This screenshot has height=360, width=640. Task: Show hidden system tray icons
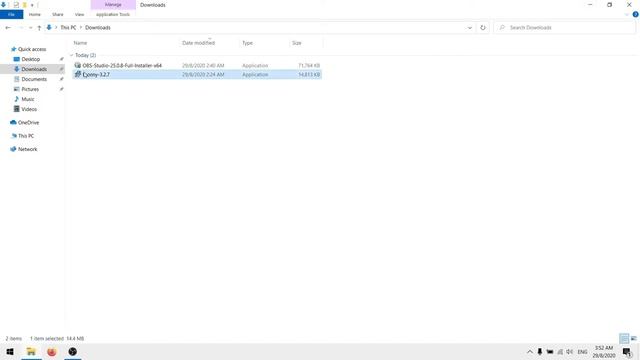pyautogui.click(x=530, y=352)
